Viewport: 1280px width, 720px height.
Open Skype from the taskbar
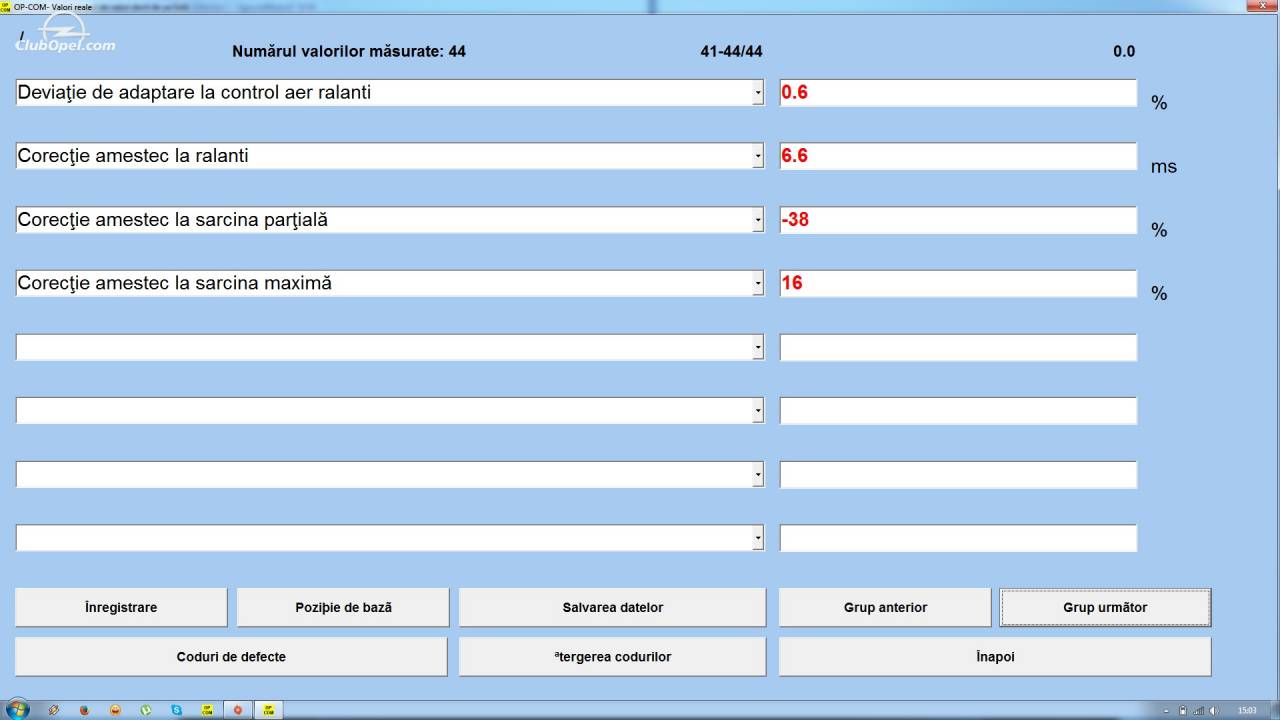[177, 710]
